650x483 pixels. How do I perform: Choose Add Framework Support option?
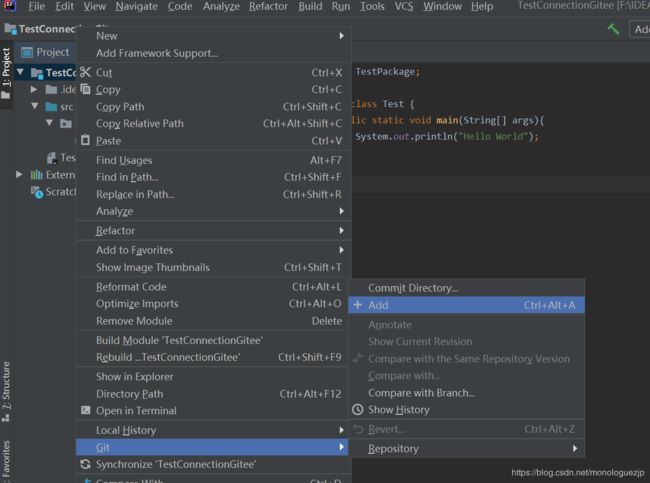tap(214, 53)
